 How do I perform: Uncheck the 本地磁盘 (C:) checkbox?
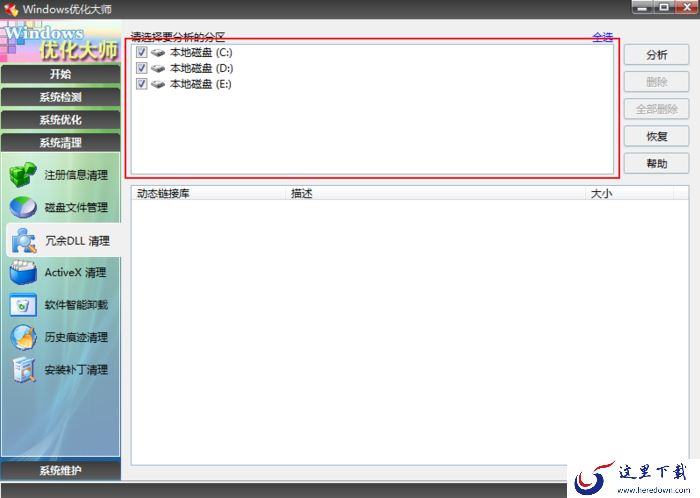(x=142, y=52)
